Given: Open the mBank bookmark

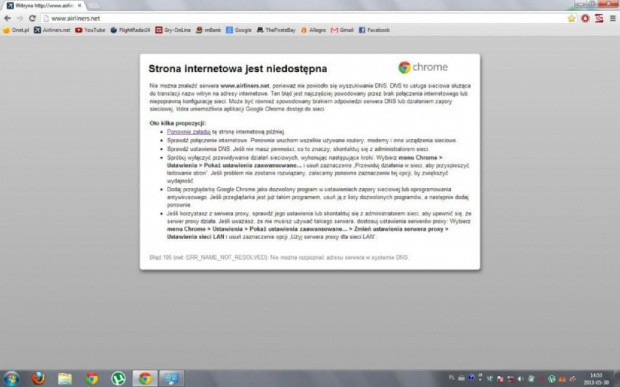Looking at the screenshot, I should (208, 30).
